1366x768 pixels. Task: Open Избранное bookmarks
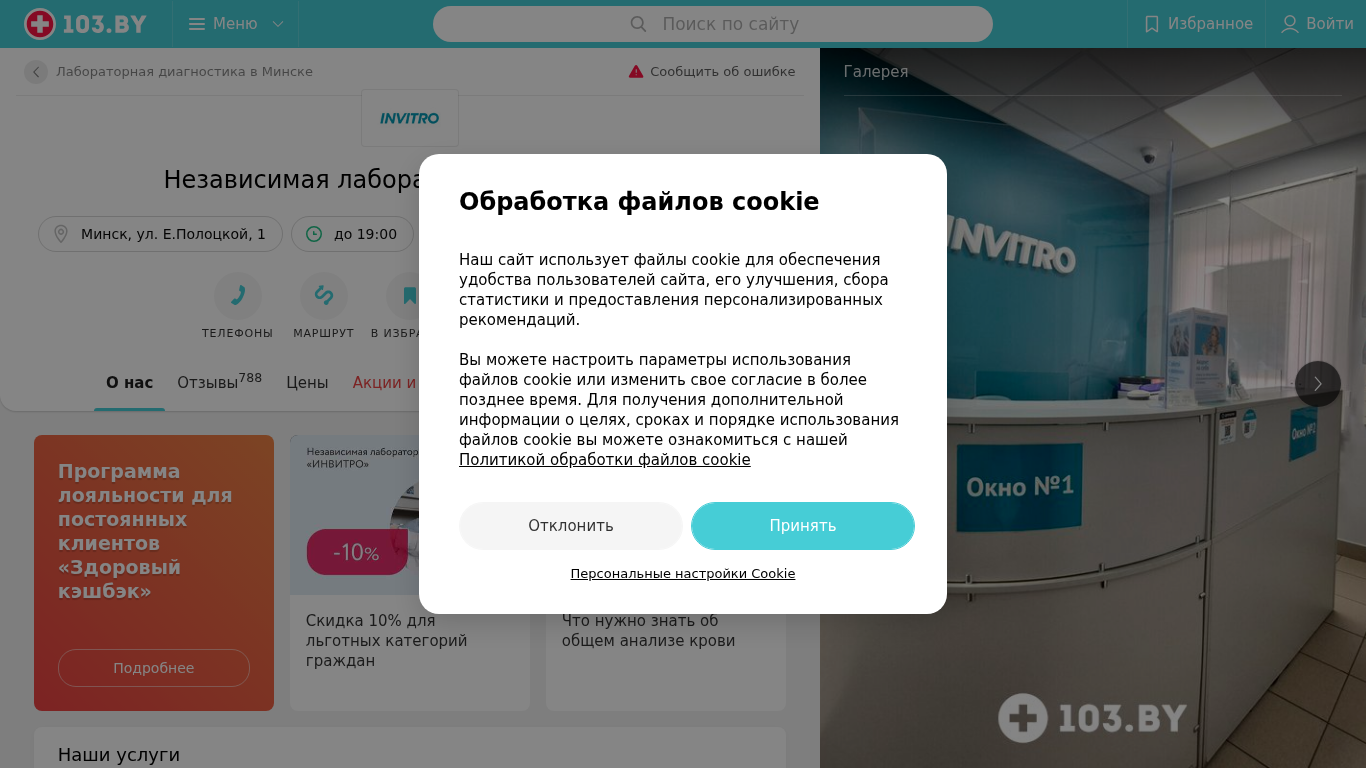click(x=1198, y=24)
